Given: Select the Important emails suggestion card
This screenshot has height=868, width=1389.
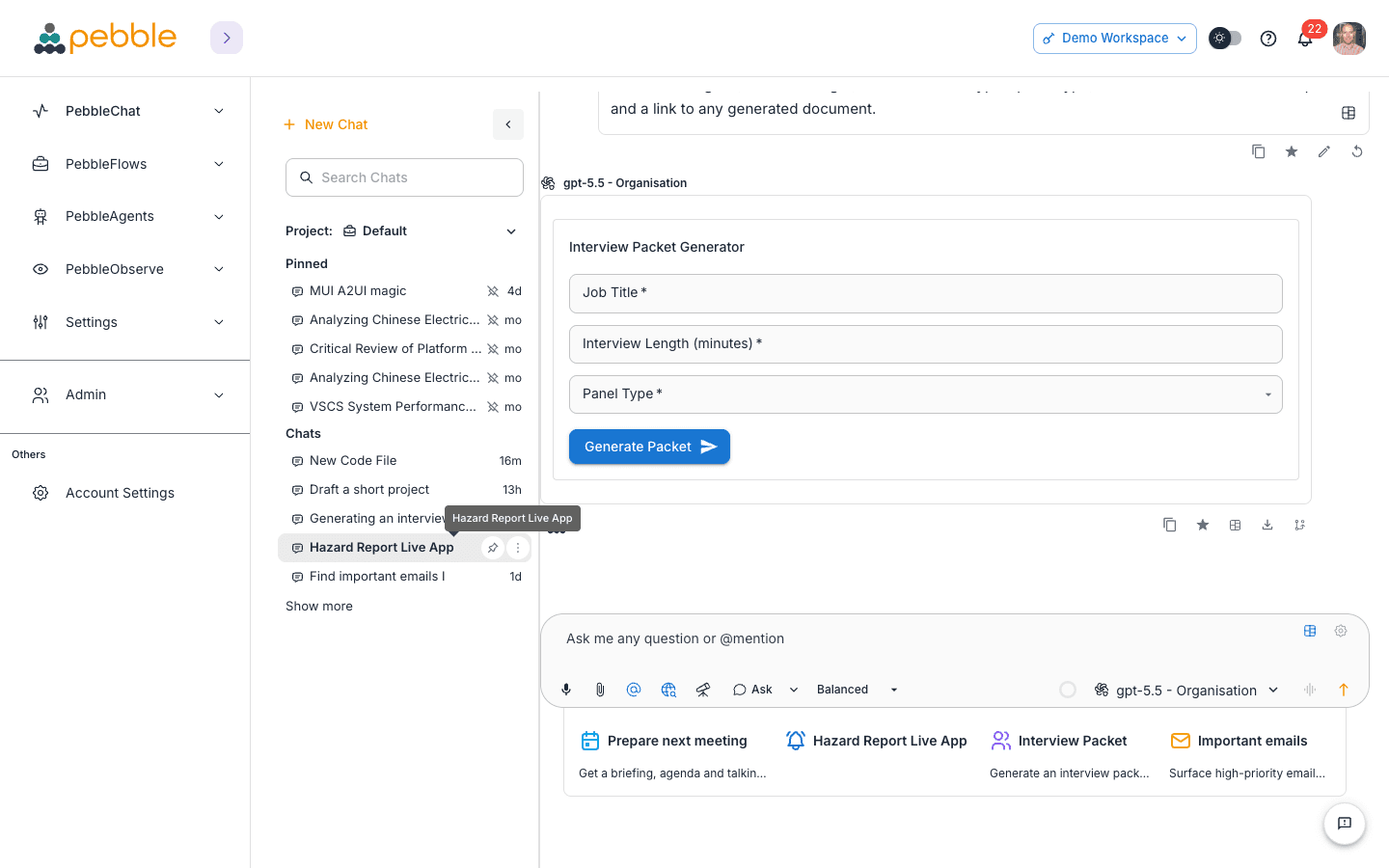Looking at the screenshot, I should [x=1248, y=756].
